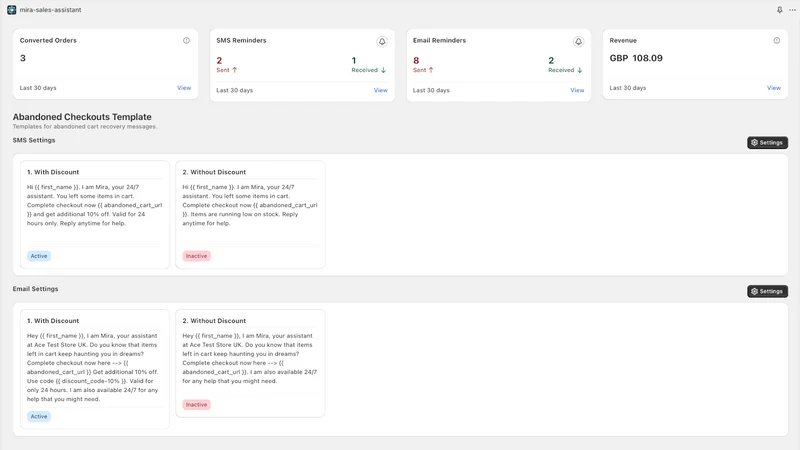Click Converted Orders count '3'
The height and width of the screenshot is (450, 800).
(x=22, y=58)
